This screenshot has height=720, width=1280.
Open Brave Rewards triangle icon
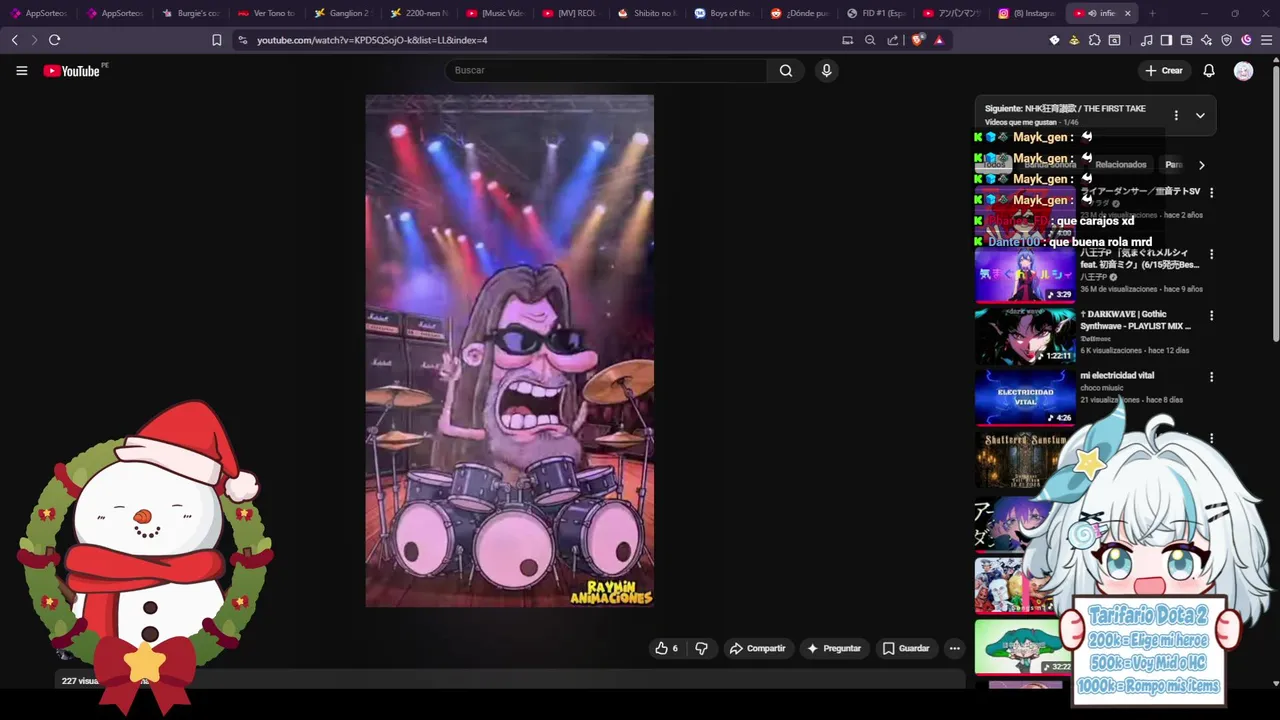click(939, 40)
